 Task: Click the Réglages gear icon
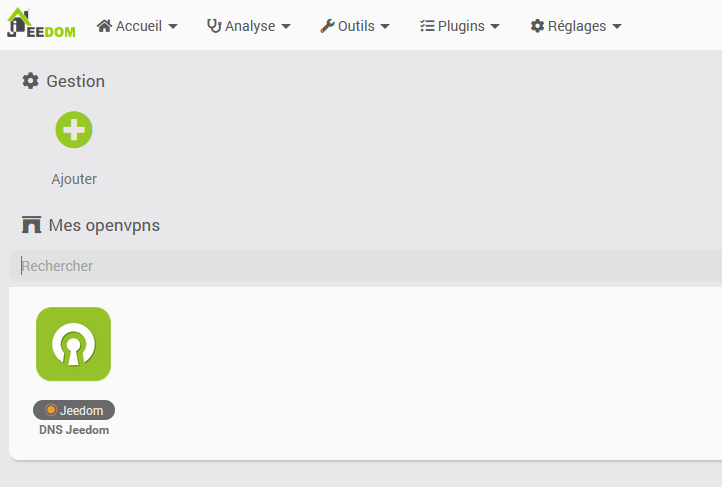(537, 26)
